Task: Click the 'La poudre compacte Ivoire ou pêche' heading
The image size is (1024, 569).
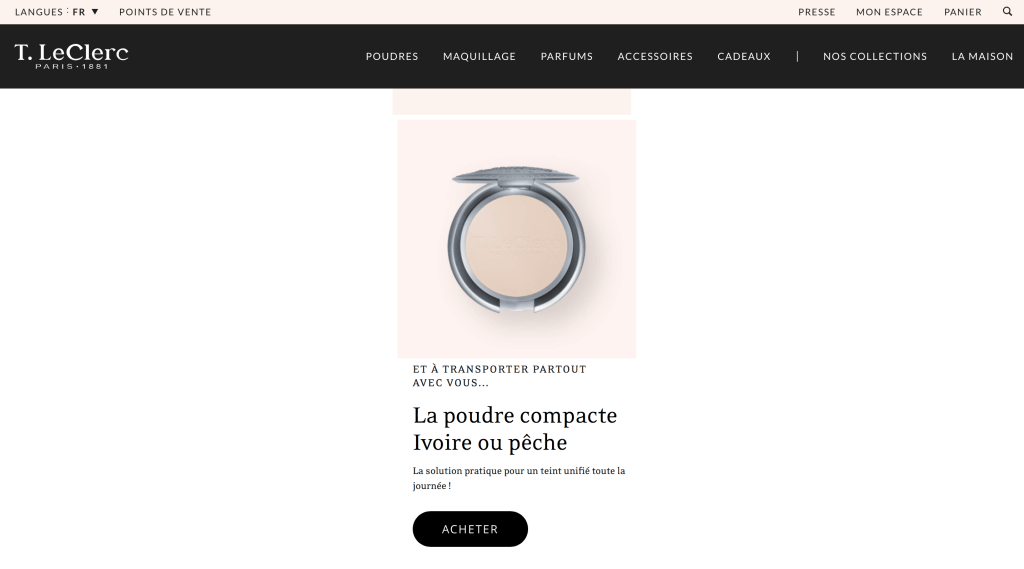Action: (x=515, y=429)
